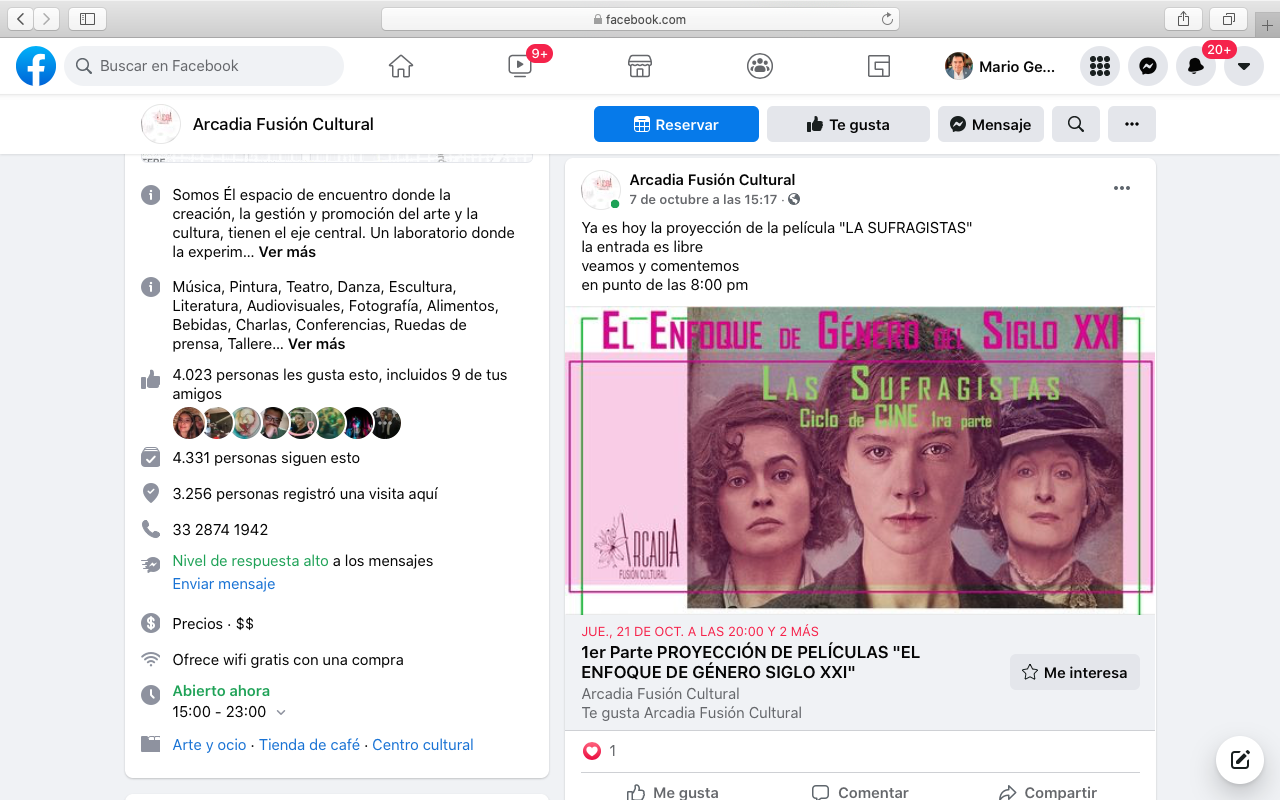The height and width of the screenshot is (800, 1280).
Task: Click the Mensaje button
Action: pos(991,124)
